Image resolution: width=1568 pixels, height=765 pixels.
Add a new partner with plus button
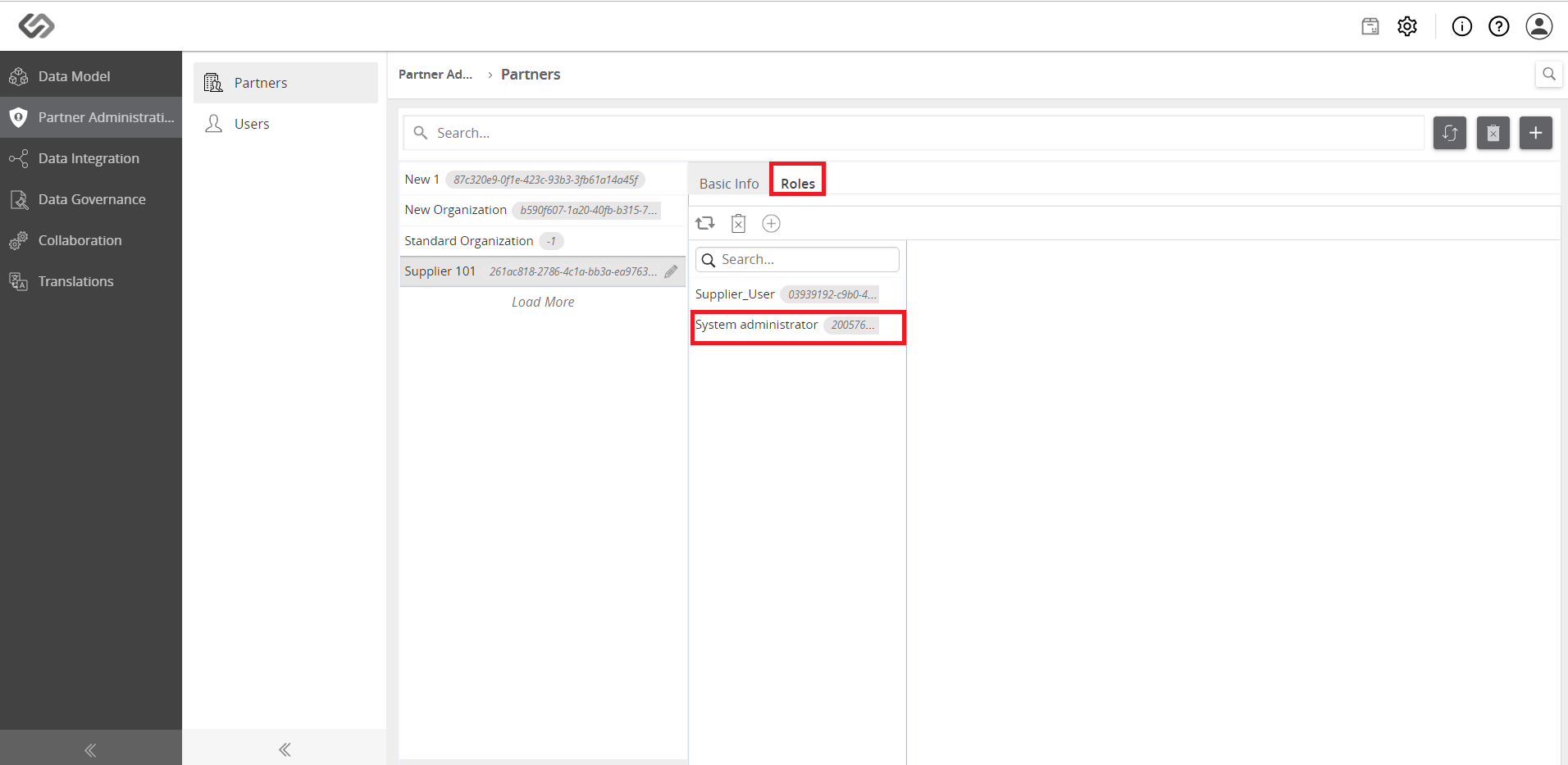[x=1536, y=133]
